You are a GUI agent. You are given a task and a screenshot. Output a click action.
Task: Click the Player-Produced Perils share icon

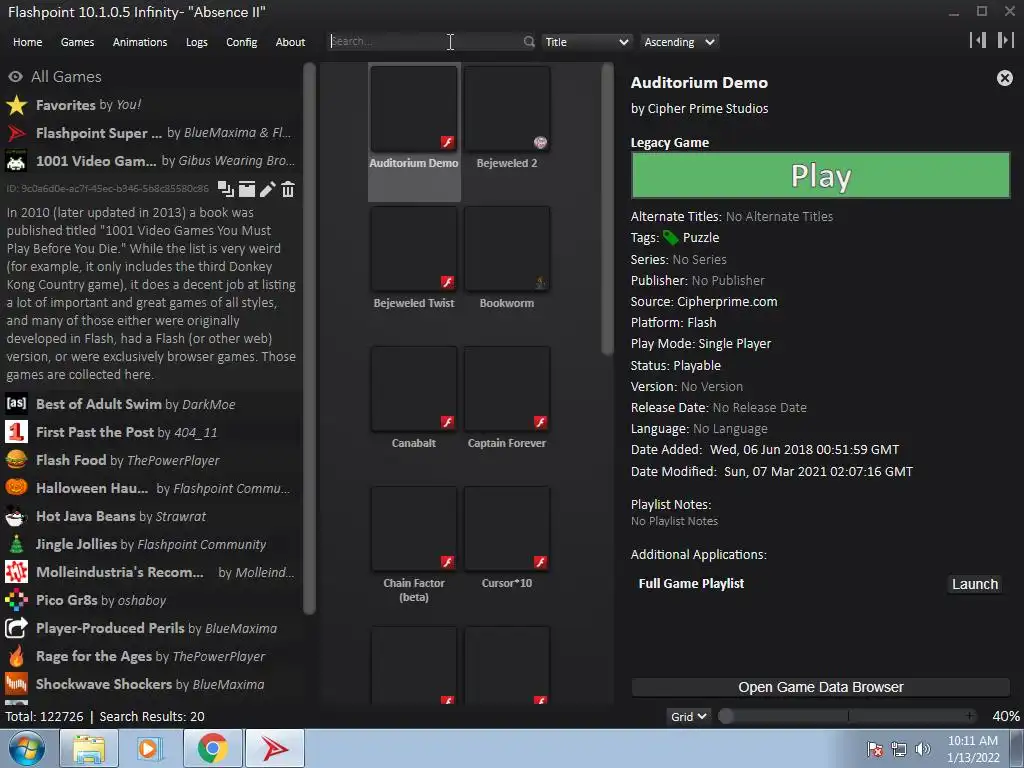[16, 628]
